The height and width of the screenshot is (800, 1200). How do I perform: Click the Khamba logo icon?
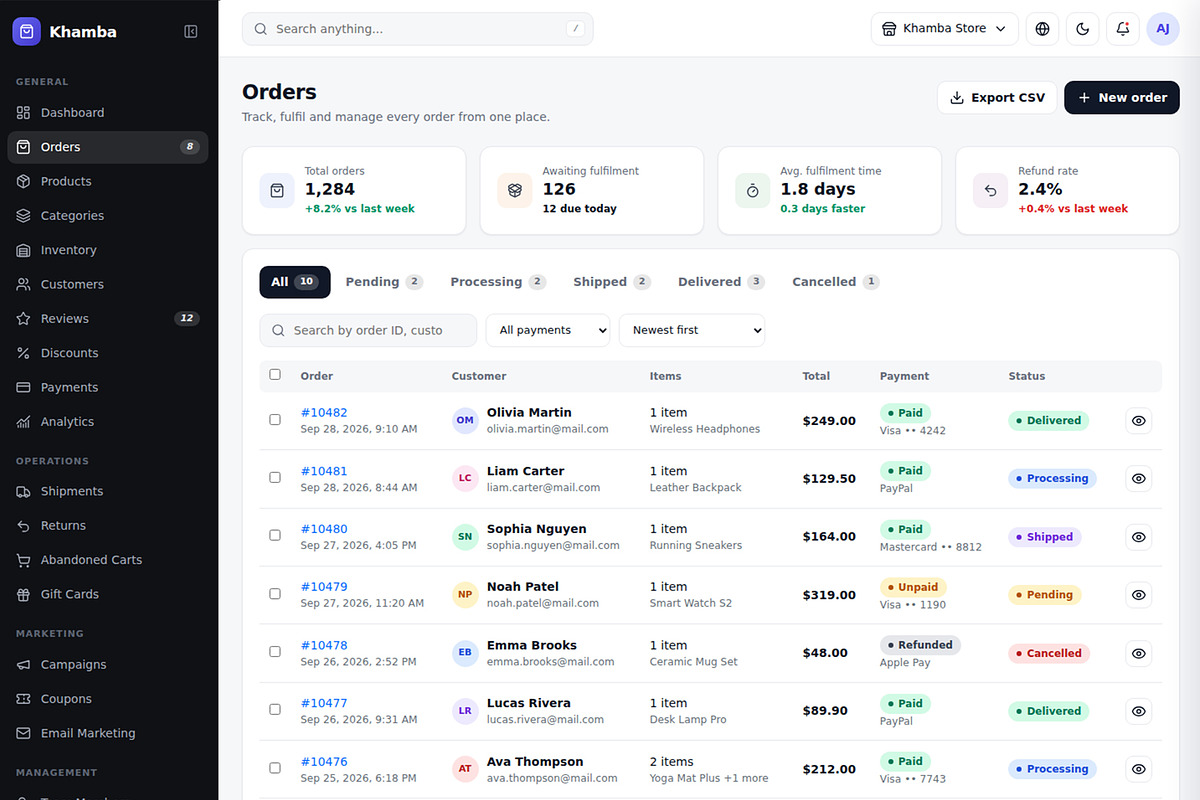pyautogui.click(x=27, y=32)
